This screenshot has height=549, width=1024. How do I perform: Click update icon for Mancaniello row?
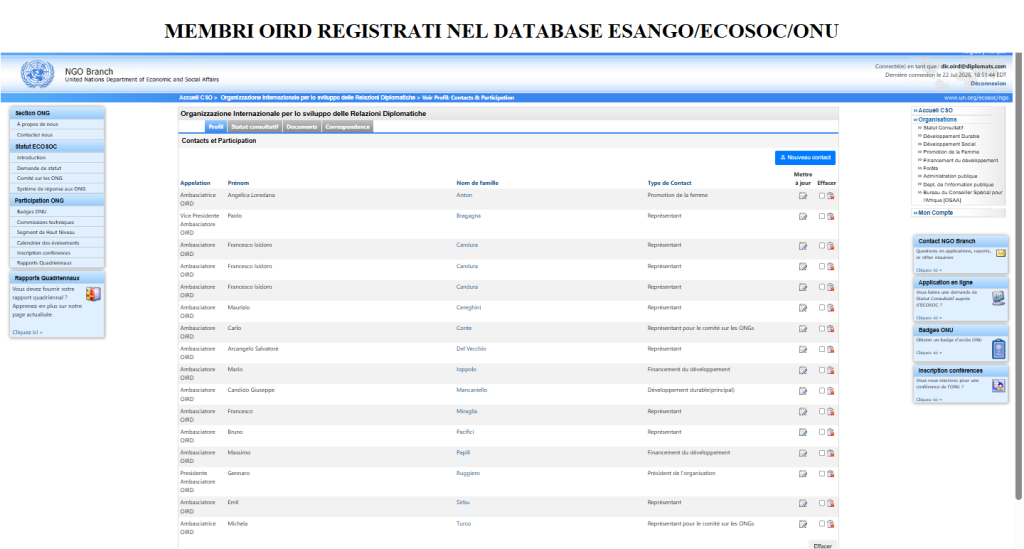[803, 391]
